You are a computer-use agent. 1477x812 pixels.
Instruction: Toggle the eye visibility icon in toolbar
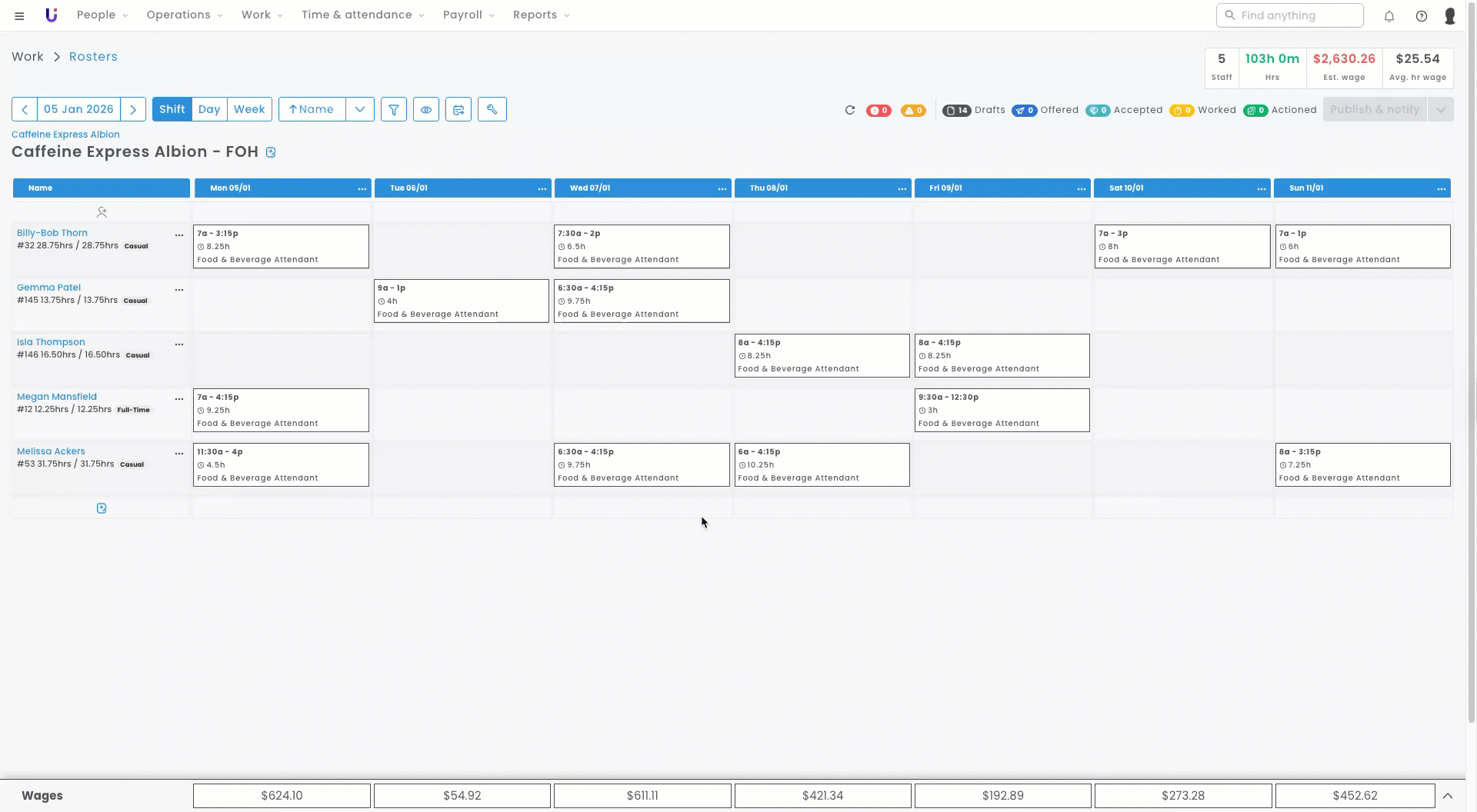point(425,109)
